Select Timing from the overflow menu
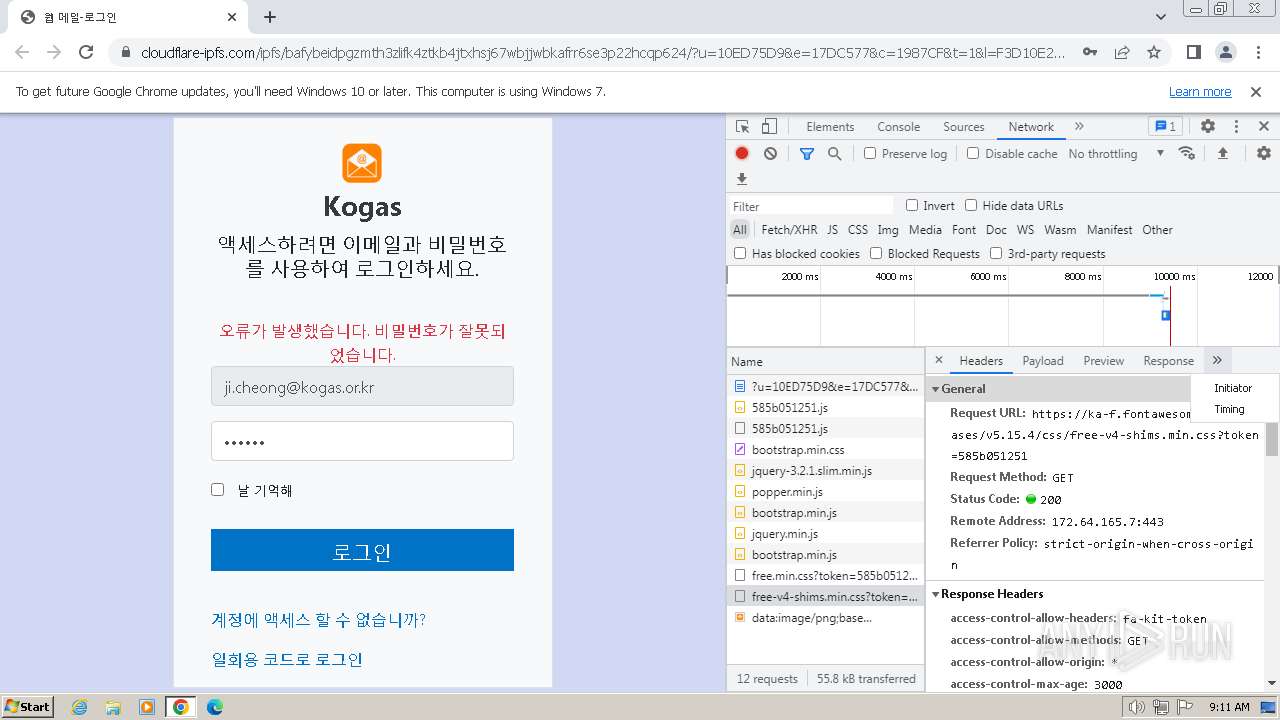1280x720 pixels. (x=1229, y=409)
